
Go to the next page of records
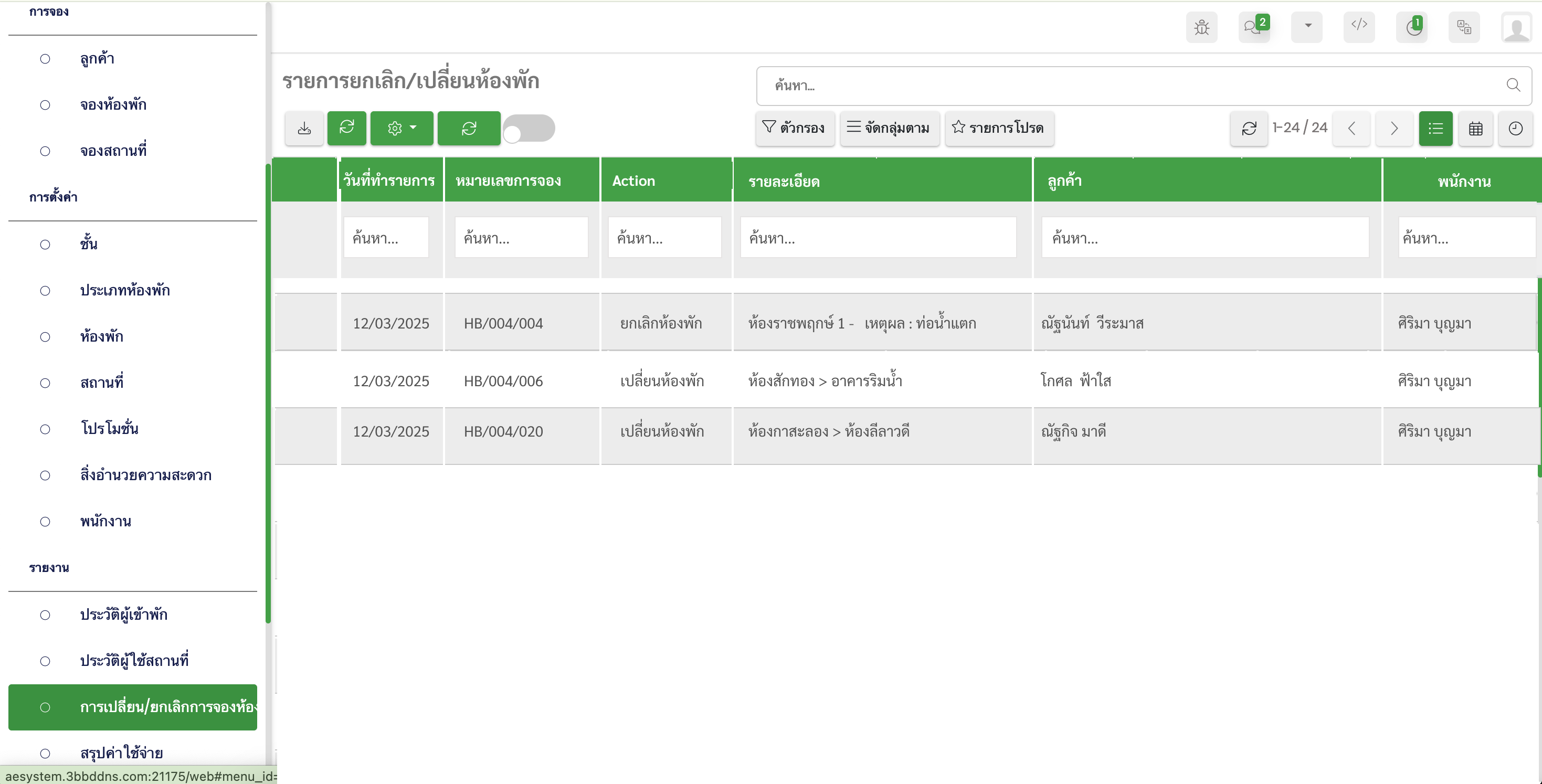click(1393, 128)
